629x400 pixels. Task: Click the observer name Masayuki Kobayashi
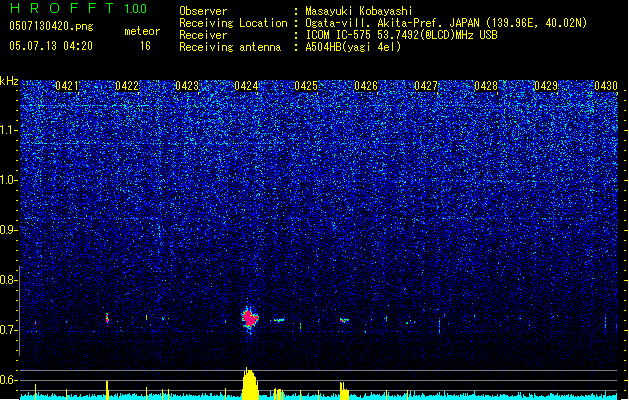point(359,11)
